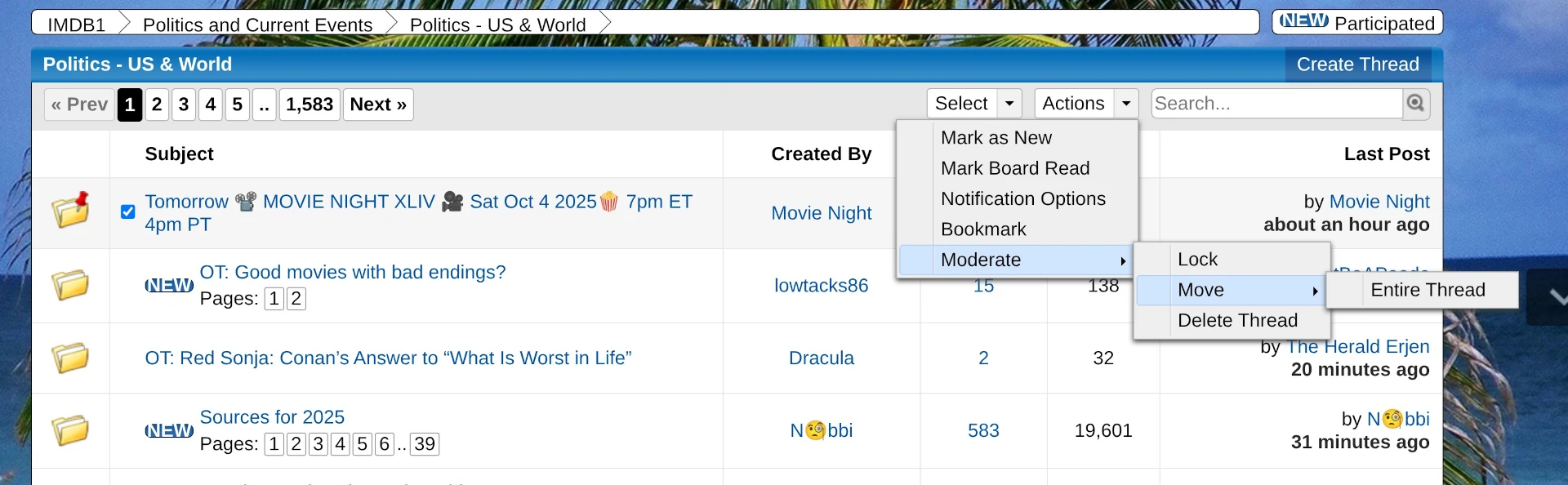Jump to page 39 of Sources thread
Viewport: 1568px width, 485px height.
coord(424,444)
